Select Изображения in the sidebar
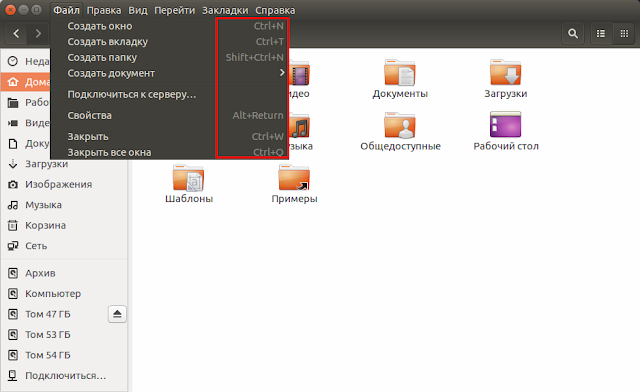Image resolution: width=640 pixels, height=392 pixels. 64,184
